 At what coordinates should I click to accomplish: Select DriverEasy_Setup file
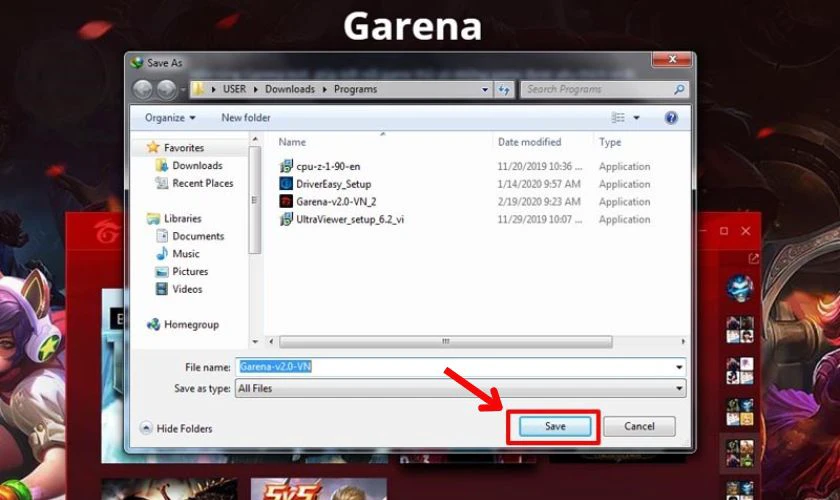(x=333, y=184)
